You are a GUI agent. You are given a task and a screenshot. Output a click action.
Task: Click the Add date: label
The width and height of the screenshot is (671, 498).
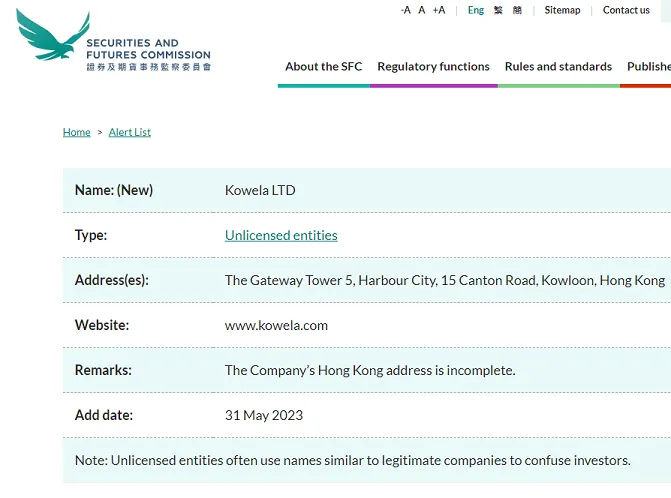104,415
